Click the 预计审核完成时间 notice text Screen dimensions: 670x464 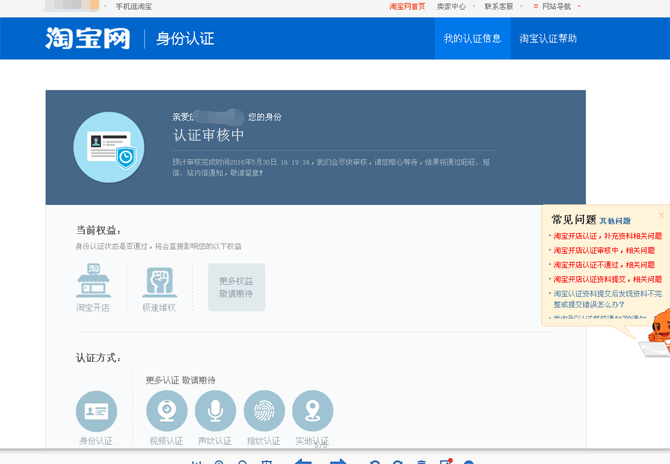[x=331, y=167]
